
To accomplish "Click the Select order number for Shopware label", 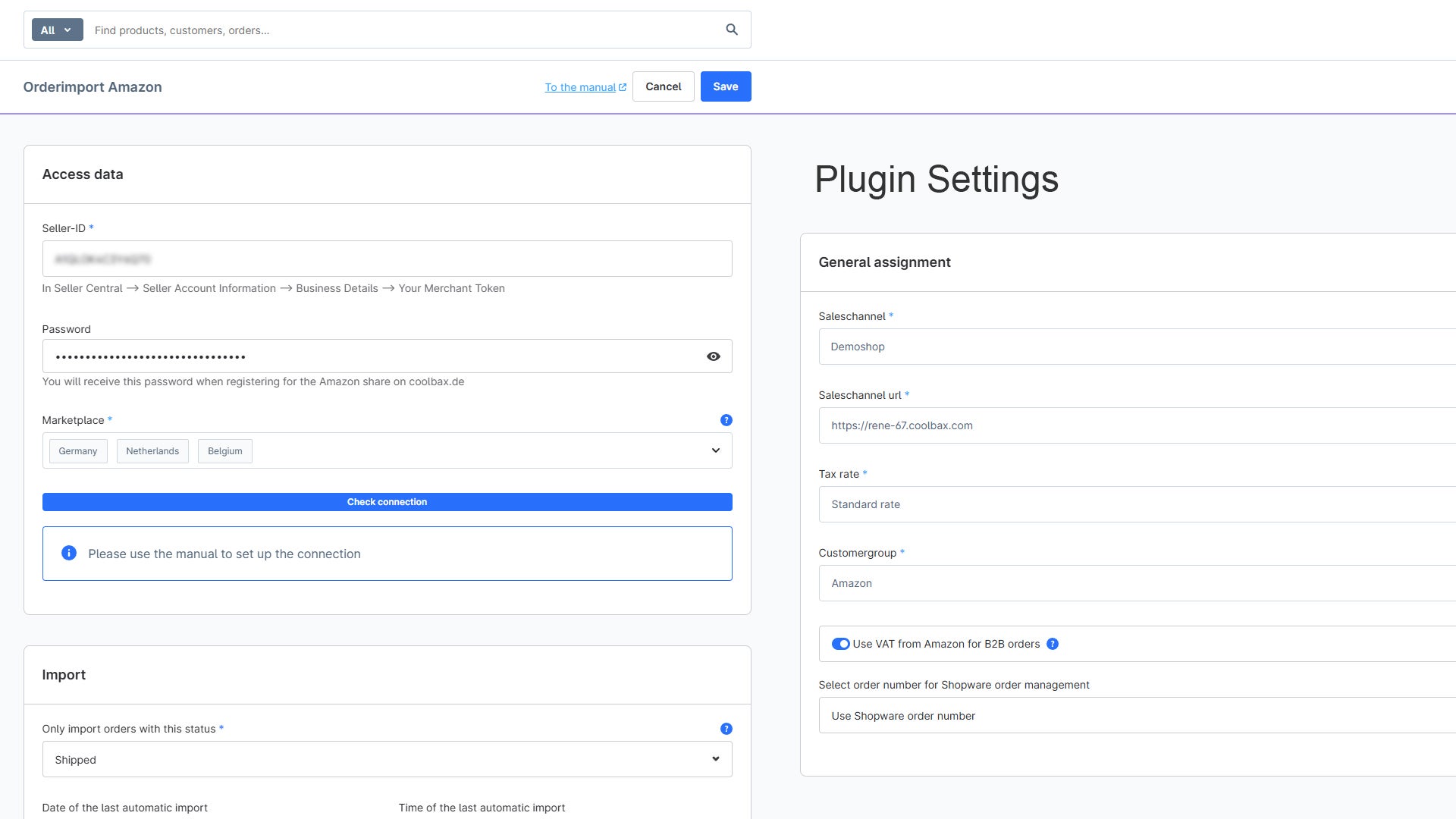I will 954,685.
